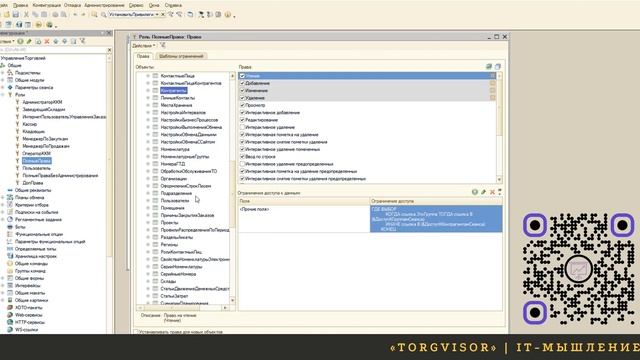Click the filter icon in configuration panel toolbar
Image resolution: width=640 pixels, height=360 pixels.
tap(82, 41)
